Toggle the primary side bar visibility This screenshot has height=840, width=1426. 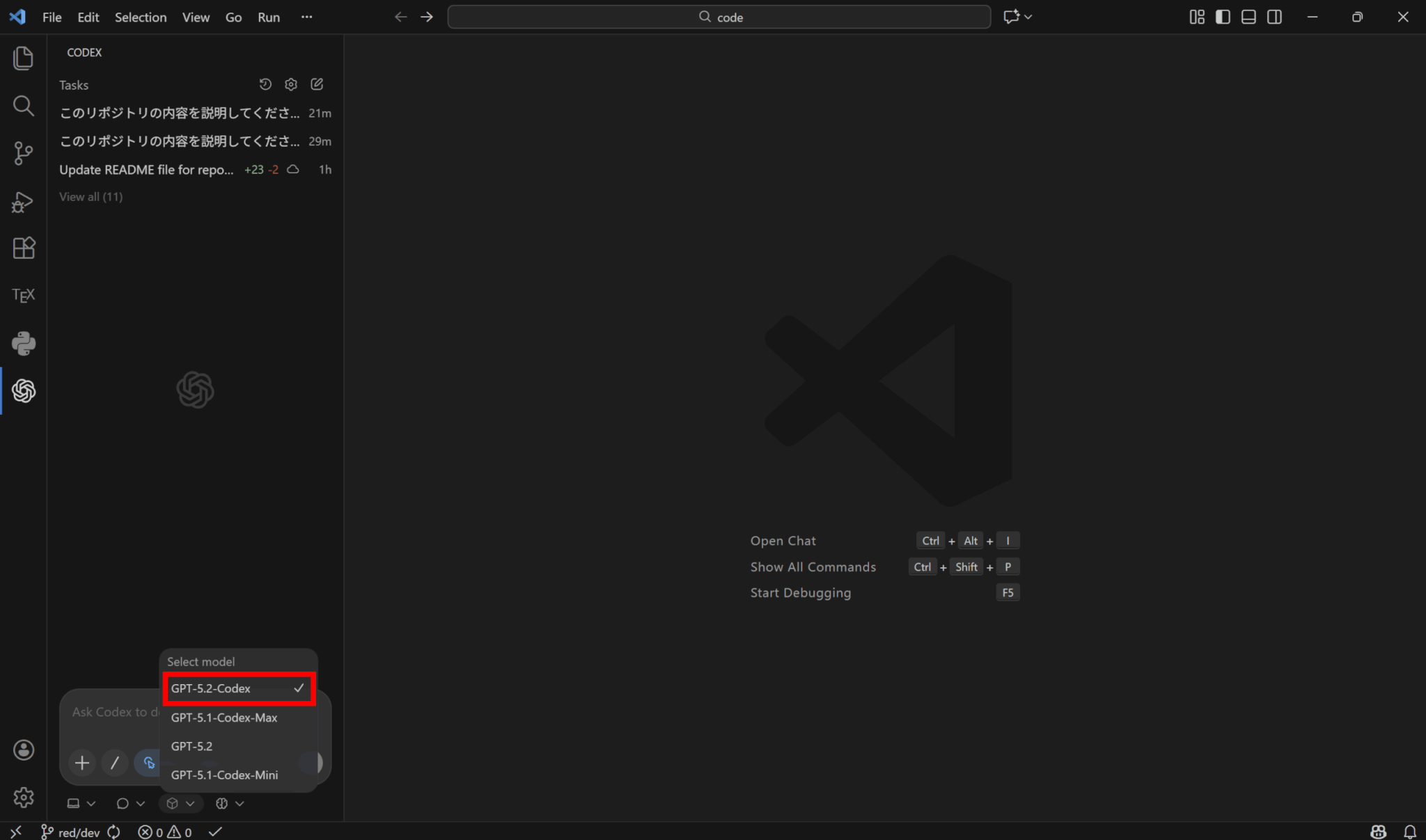1223,17
